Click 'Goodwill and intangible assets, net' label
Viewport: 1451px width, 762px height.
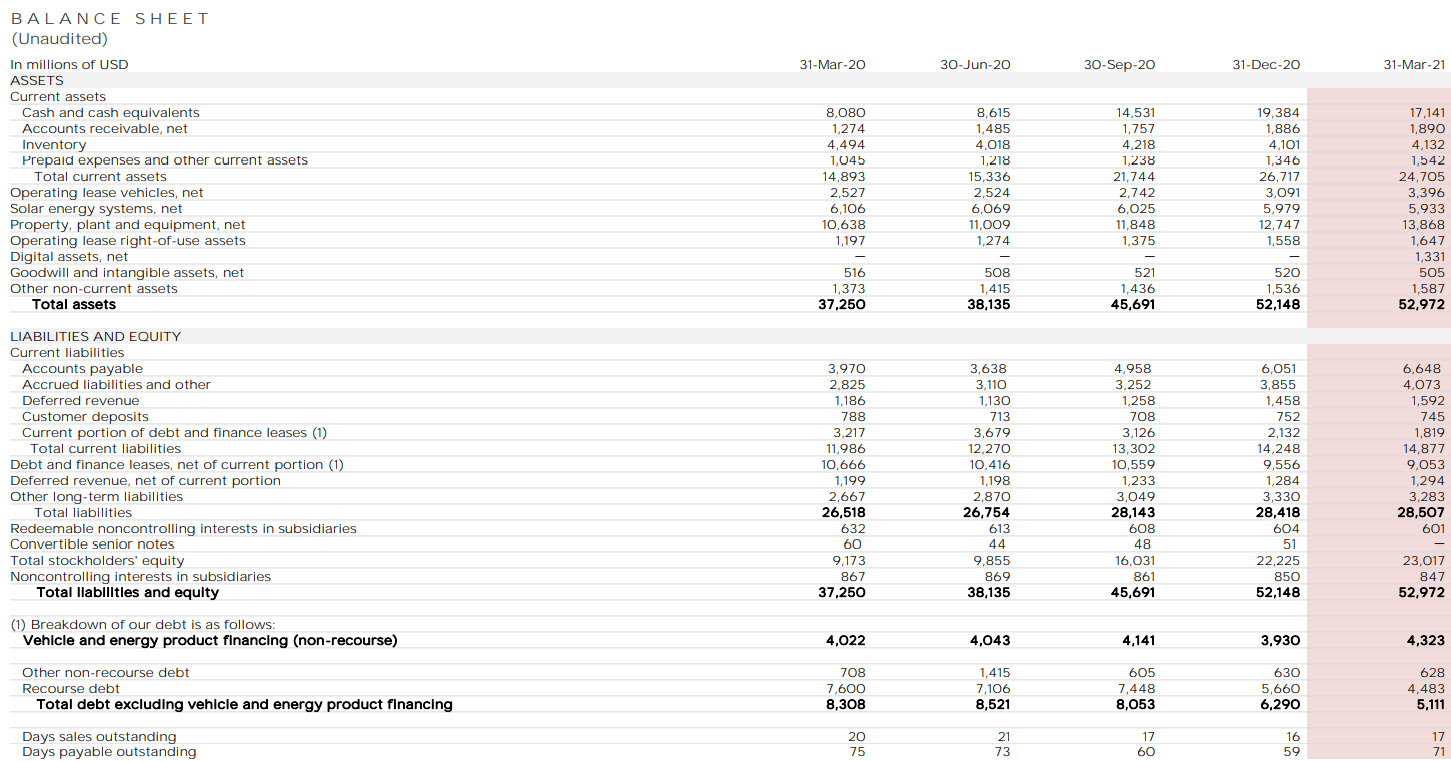127,272
